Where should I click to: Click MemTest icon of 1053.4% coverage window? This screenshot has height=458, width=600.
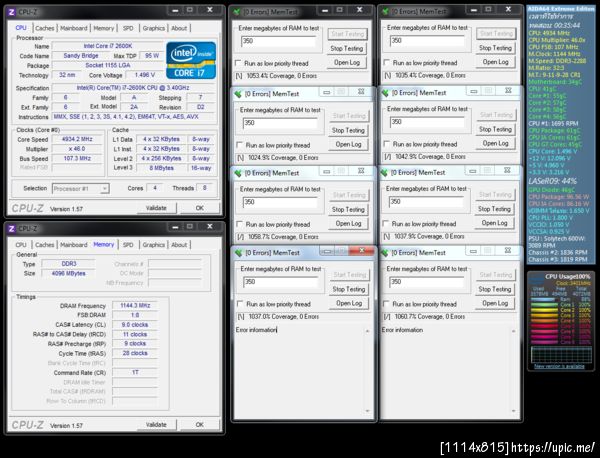tap(237, 12)
